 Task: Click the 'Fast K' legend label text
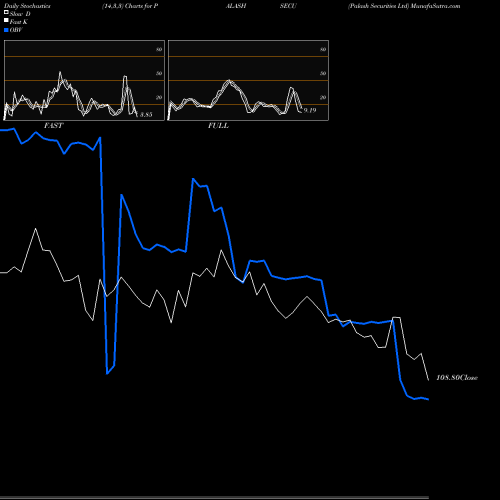click(19, 22)
